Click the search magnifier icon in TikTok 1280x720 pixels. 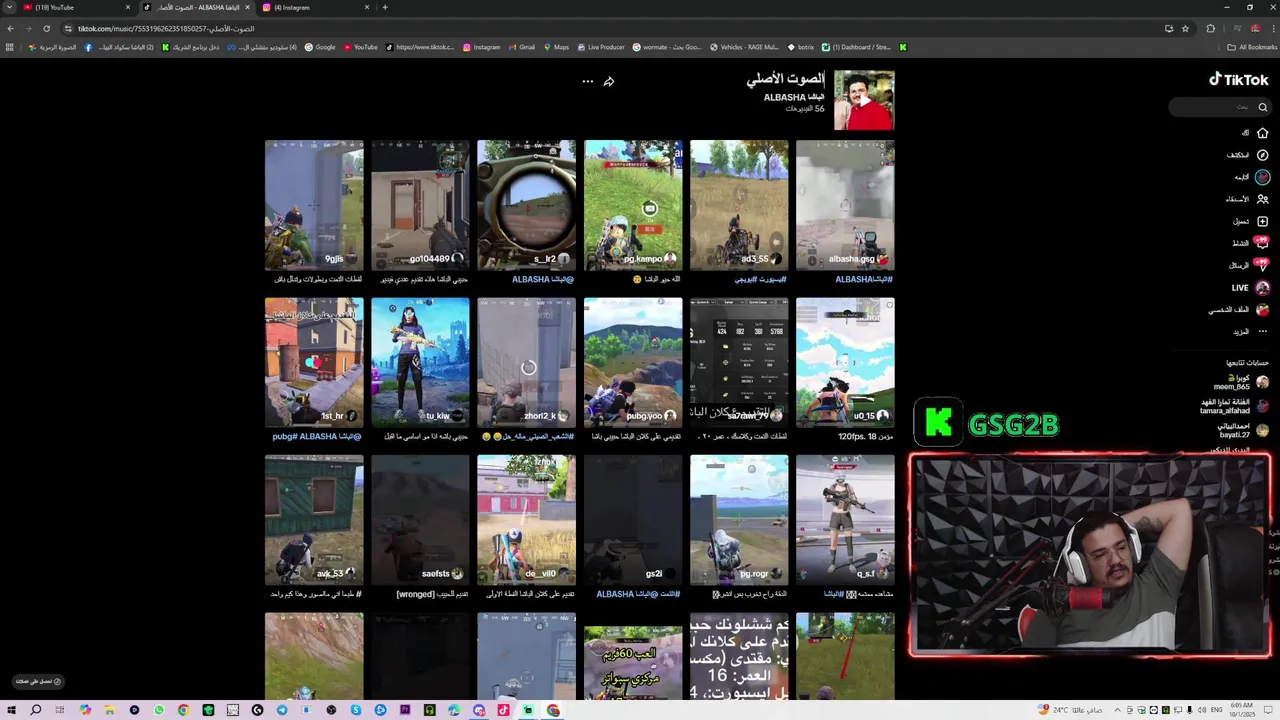[1262, 107]
